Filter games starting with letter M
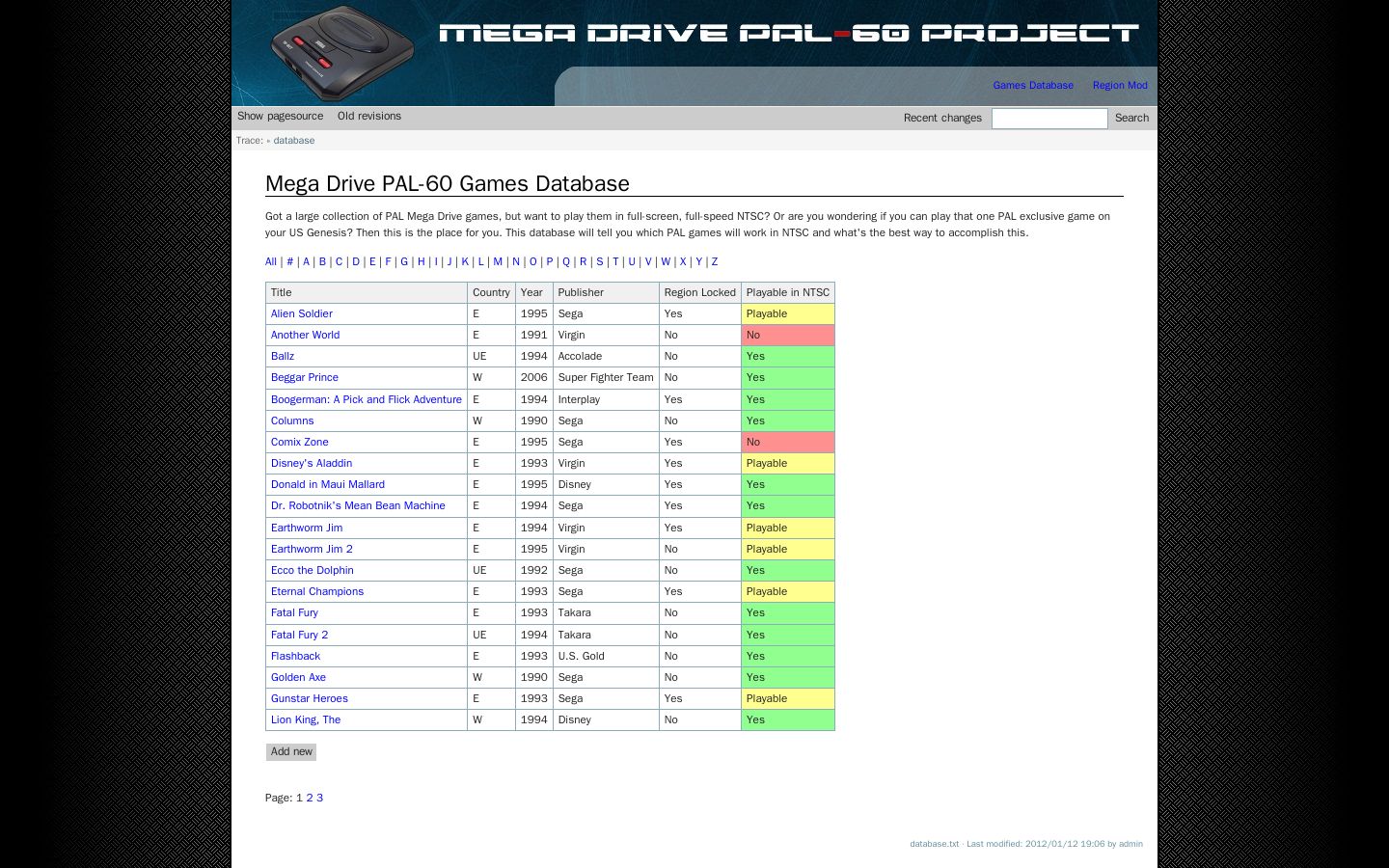Screen dimensions: 1389x868 point(498,262)
